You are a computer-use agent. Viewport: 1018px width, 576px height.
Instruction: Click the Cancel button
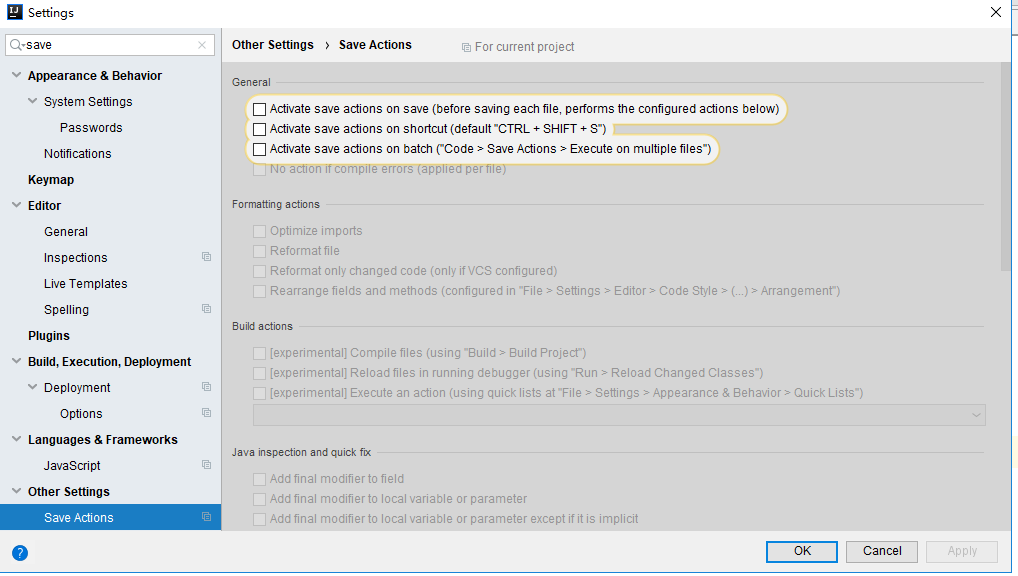pyautogui.click(x=882, y=551)
